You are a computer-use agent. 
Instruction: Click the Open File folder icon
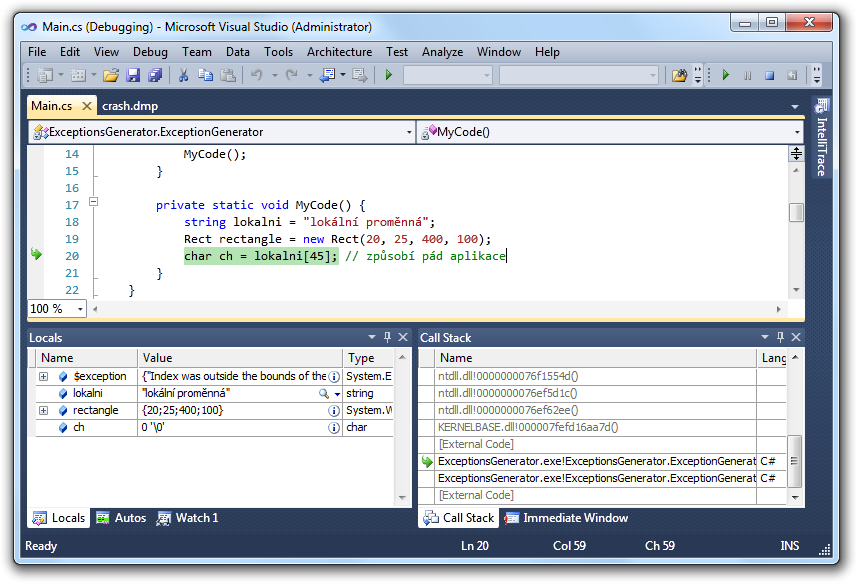[111, 75]
